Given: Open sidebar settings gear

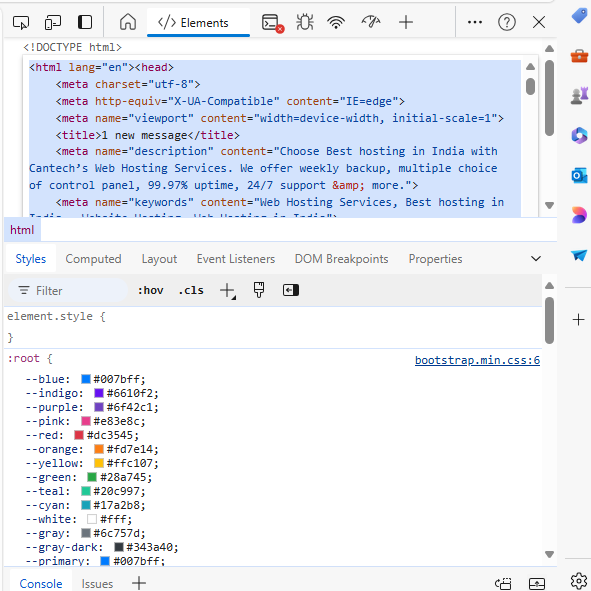Looking at the screenshot, I should pos(579,581).
